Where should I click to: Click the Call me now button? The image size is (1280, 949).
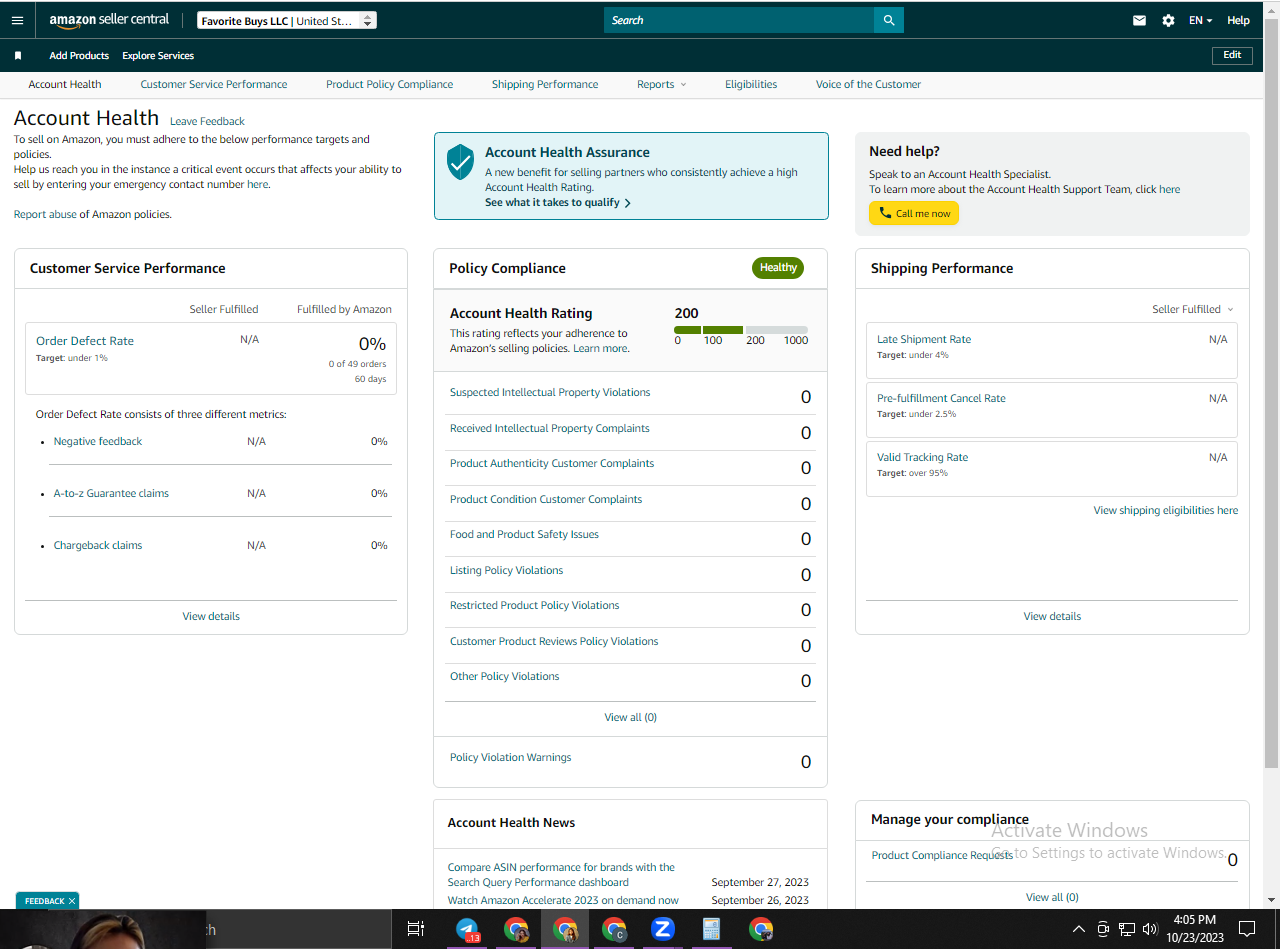coord(914,213)
